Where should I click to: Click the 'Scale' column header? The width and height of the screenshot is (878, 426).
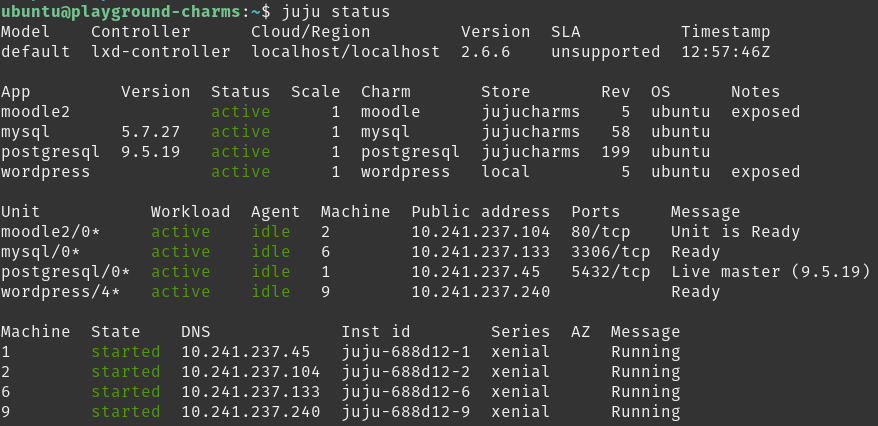pos(315,92)
